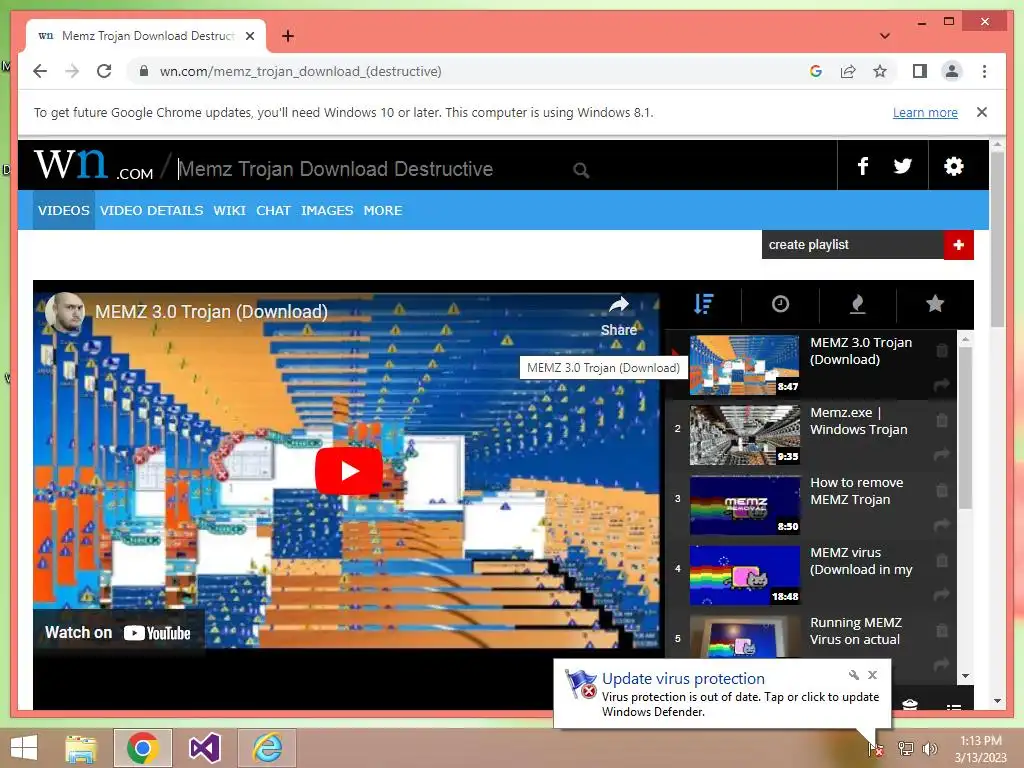Expand the MORE menu
1024x768 pixels.
[383, 210]
